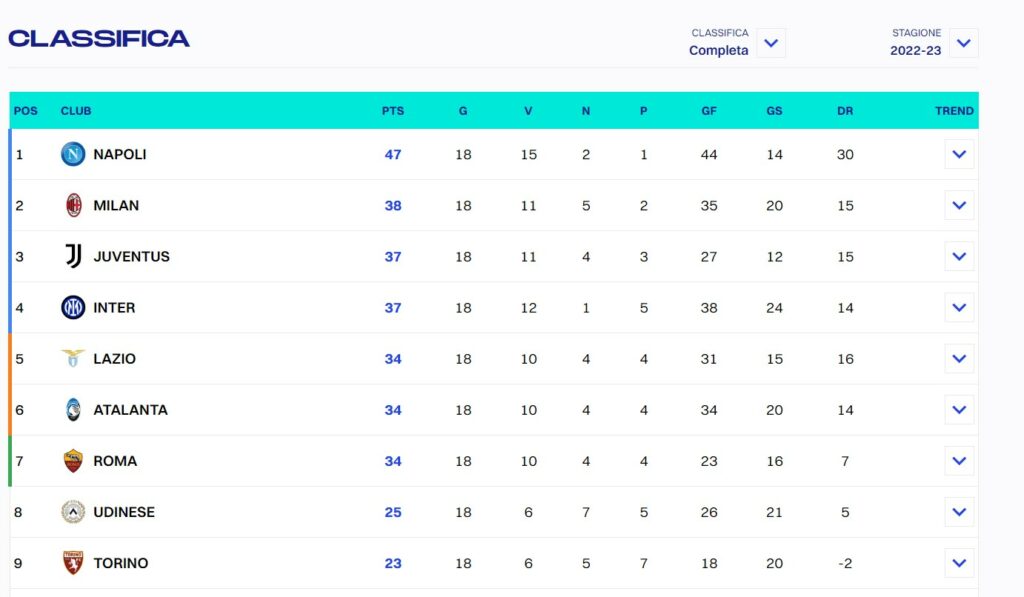The width and height of the screenshot is (1024, 597).
Task: Click Napoli's 47 points link
Action: pos(392,154)
